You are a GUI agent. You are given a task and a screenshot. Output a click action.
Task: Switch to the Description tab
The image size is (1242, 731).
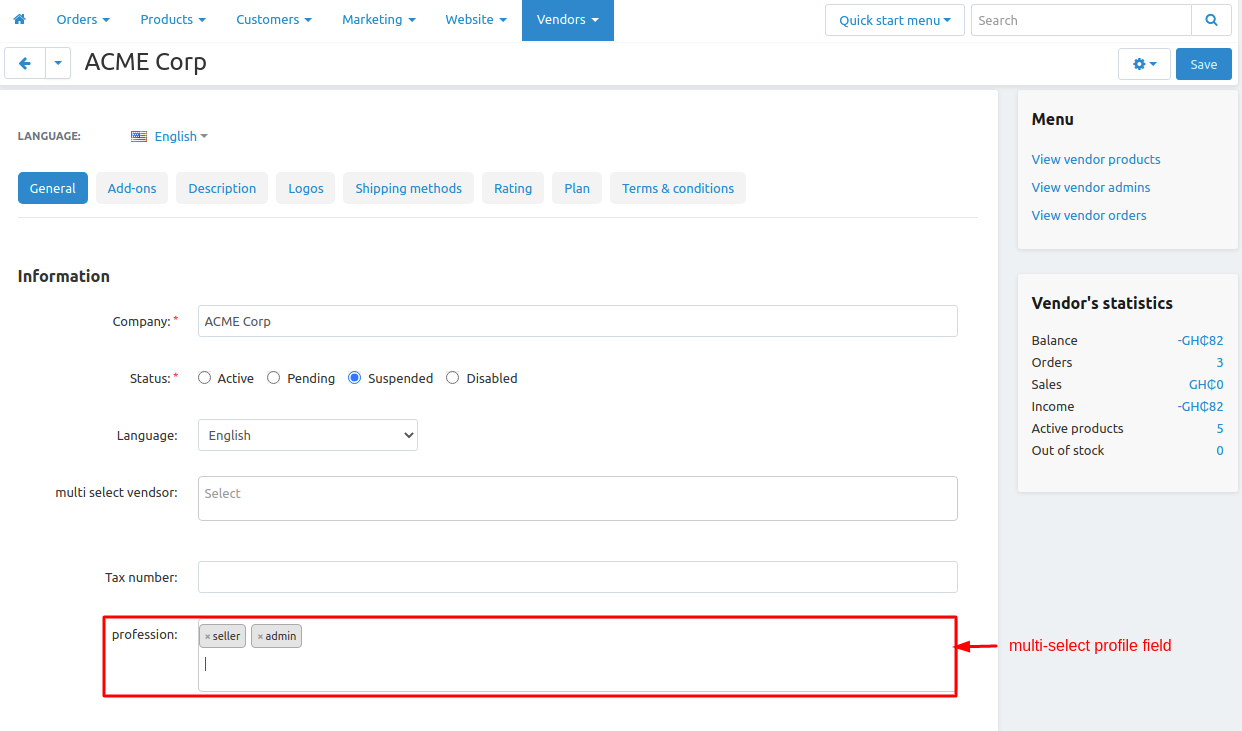coord(222,188)
